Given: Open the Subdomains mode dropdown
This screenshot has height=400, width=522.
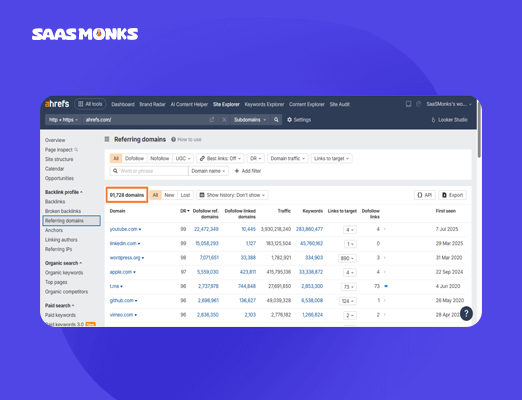Looking at the screenshot, I should [250, 120].
